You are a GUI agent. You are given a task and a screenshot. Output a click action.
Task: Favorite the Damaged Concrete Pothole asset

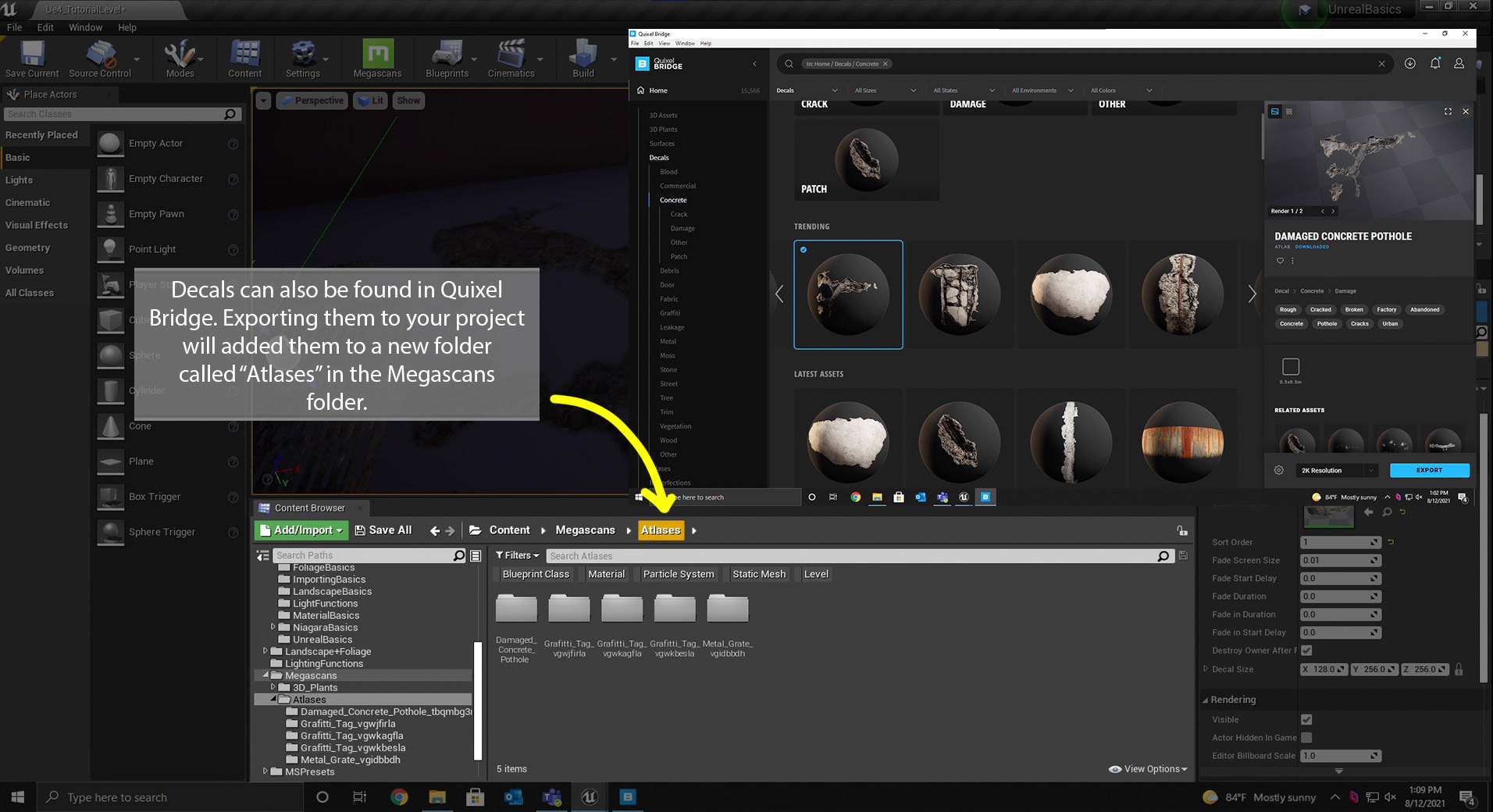coord(1280,261)
